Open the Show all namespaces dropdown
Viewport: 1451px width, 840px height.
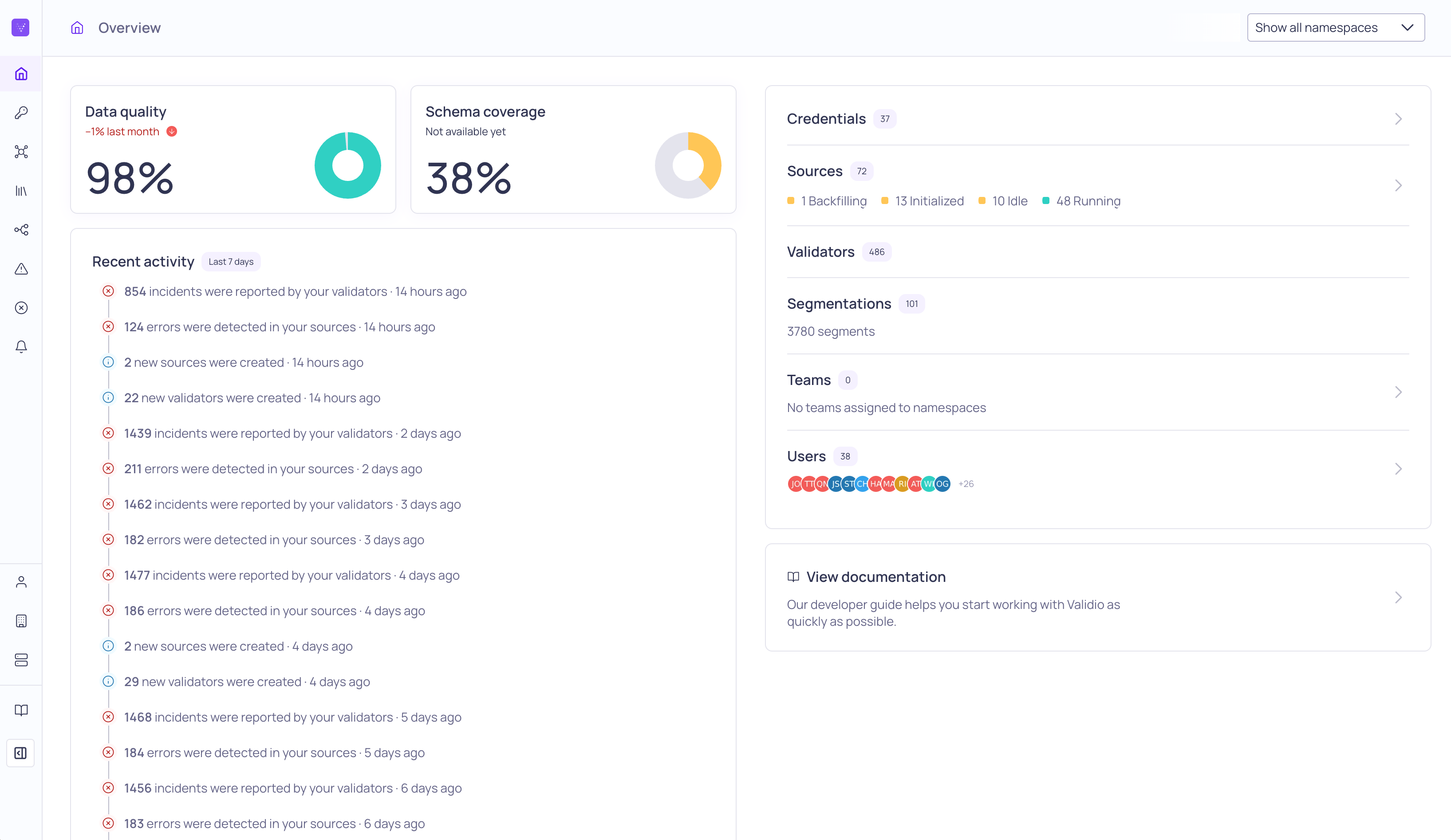(x=1336, y=27)
